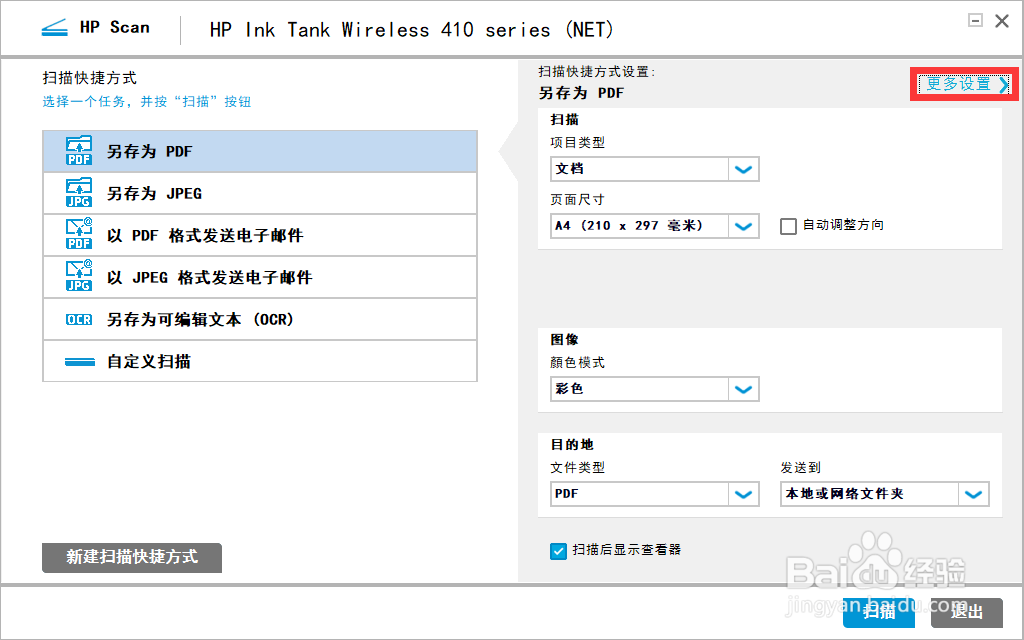Click the Save as JPEG shortcut icon

coord(78,193)
